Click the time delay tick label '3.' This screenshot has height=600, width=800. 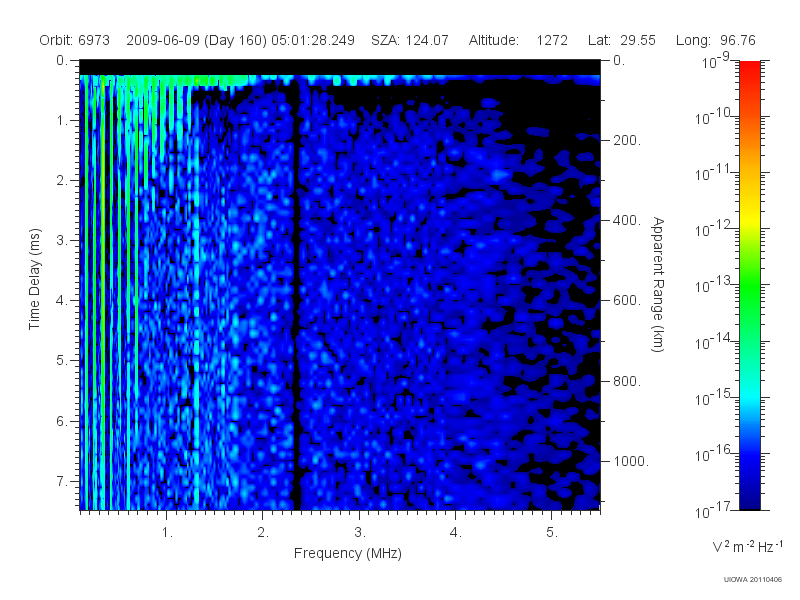click(62, 241)
